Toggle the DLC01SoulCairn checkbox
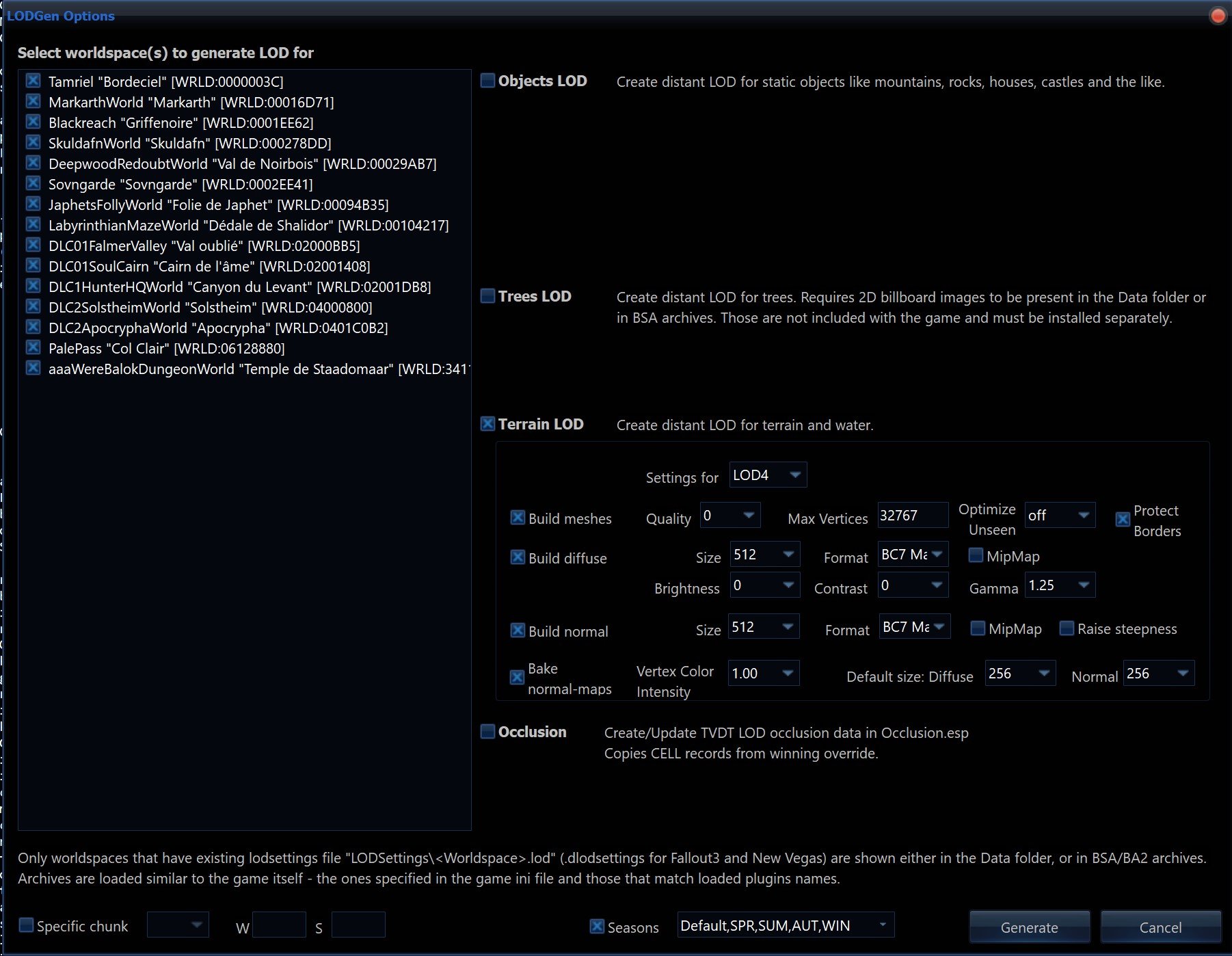 click(33, 265)
